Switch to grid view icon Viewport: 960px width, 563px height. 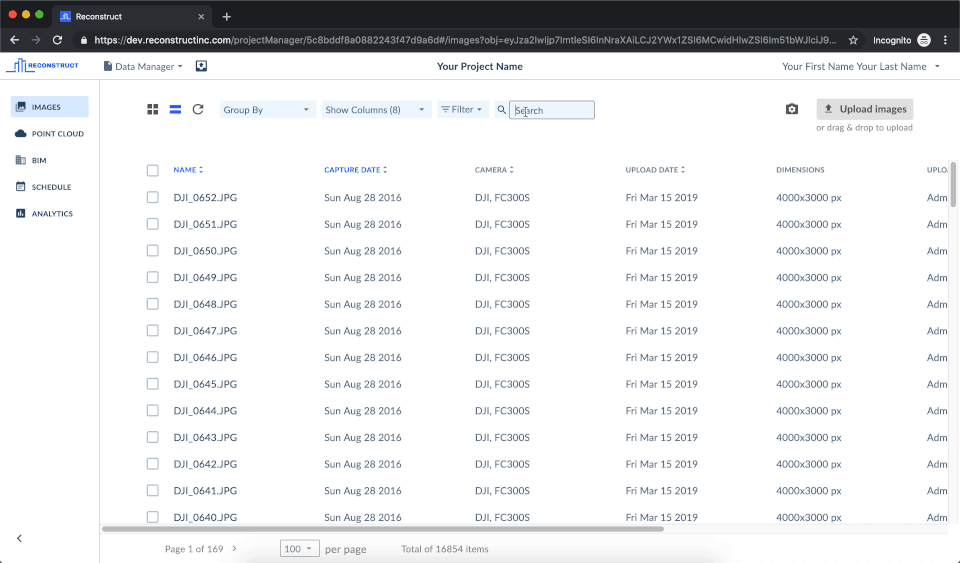pyautogui.click(x=153, y=110)
